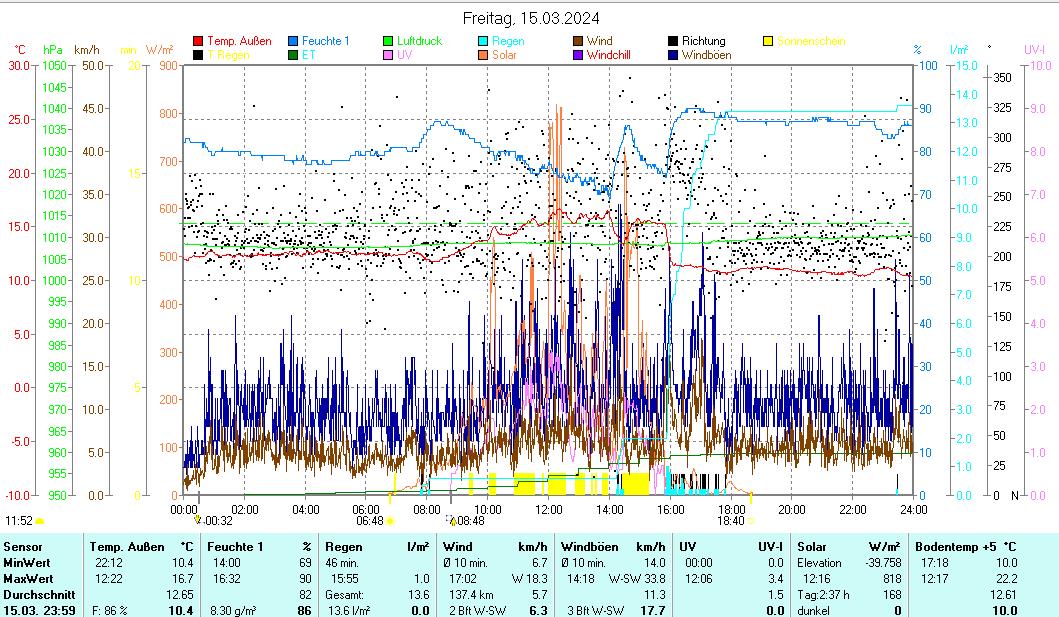Click the UV-I axis label at right
The height and width of the screenshot is (617, 1059).
[1034, 49]
